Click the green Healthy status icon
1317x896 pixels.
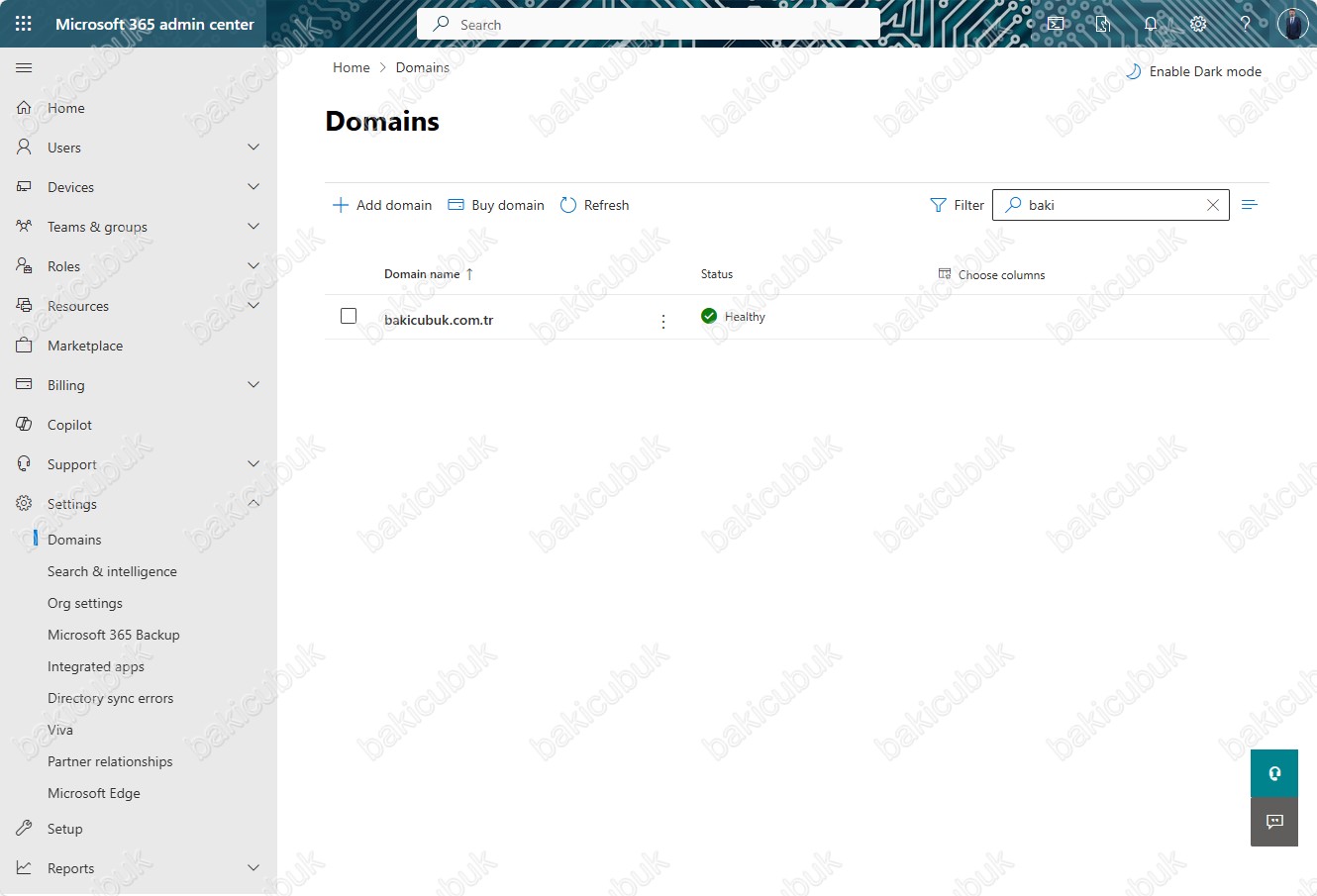(x=709, y=316)
